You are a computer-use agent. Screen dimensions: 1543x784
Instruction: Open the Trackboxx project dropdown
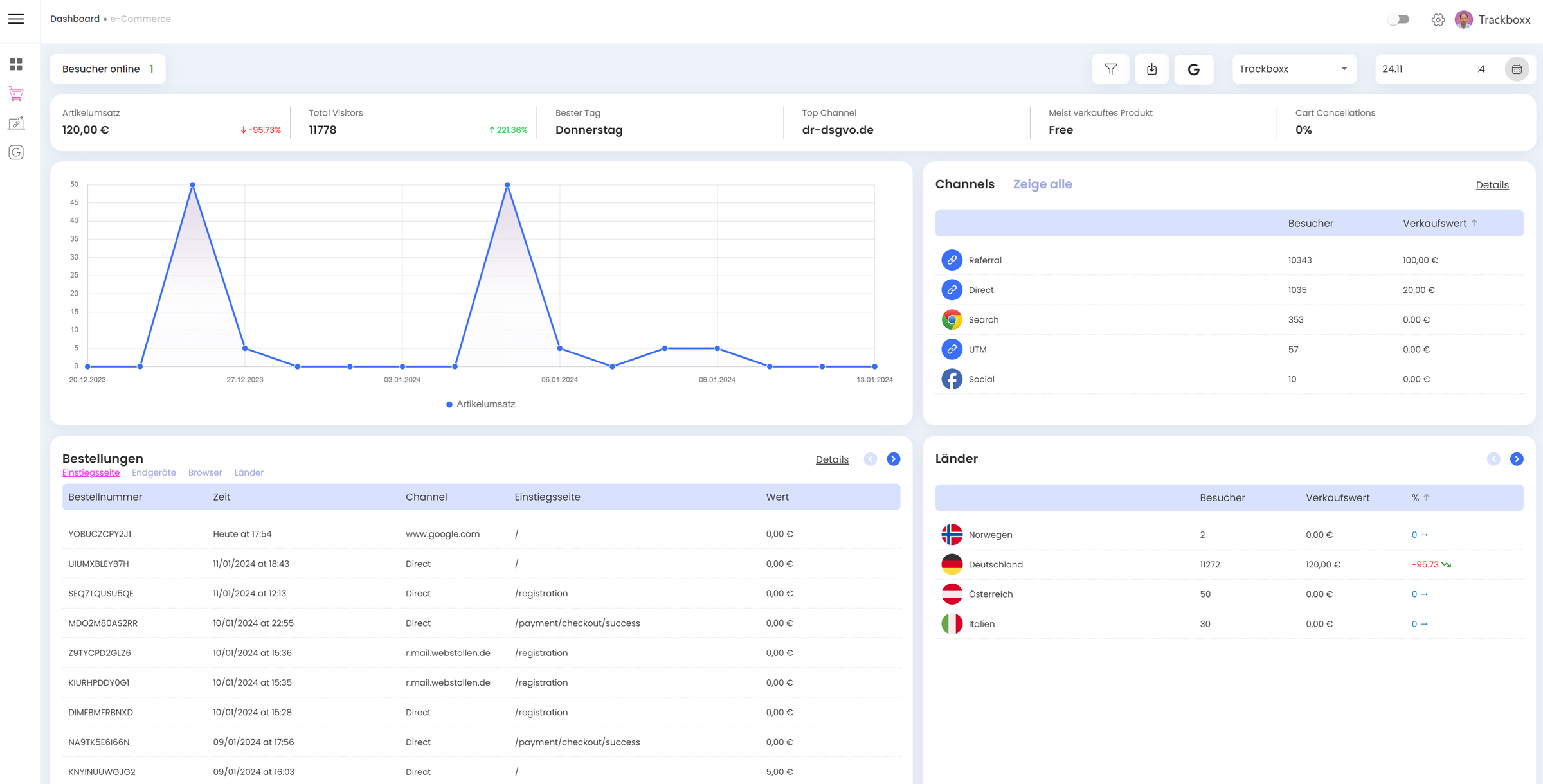coord(1294,69)
